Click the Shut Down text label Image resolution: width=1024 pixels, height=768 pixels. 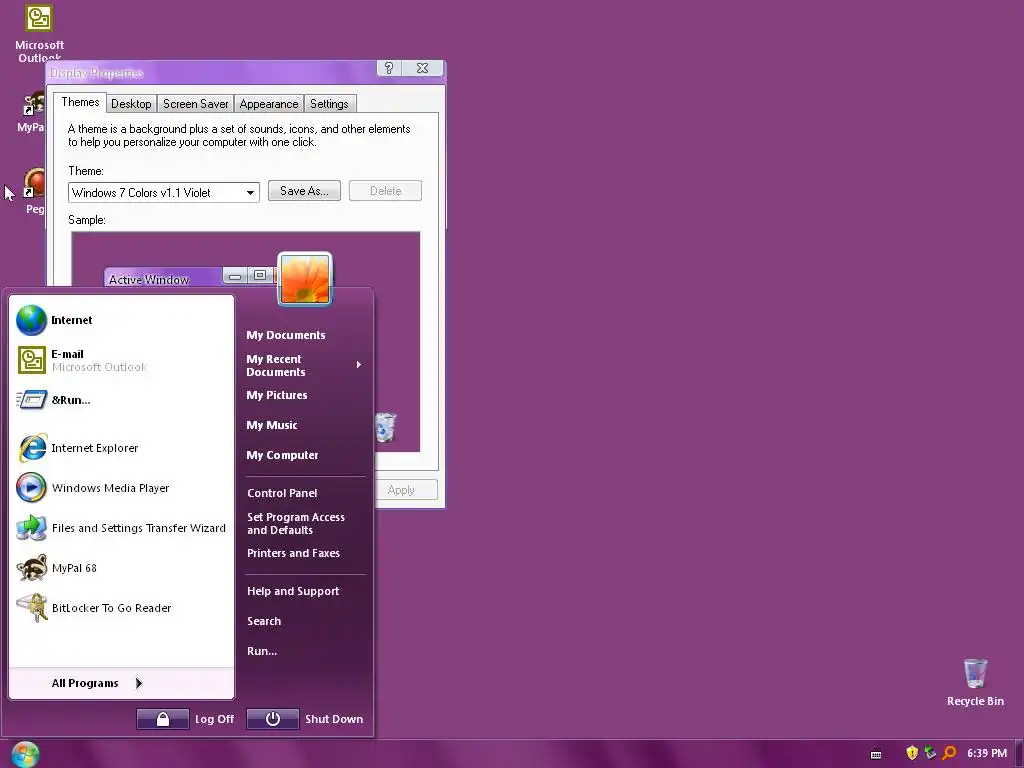334,719
